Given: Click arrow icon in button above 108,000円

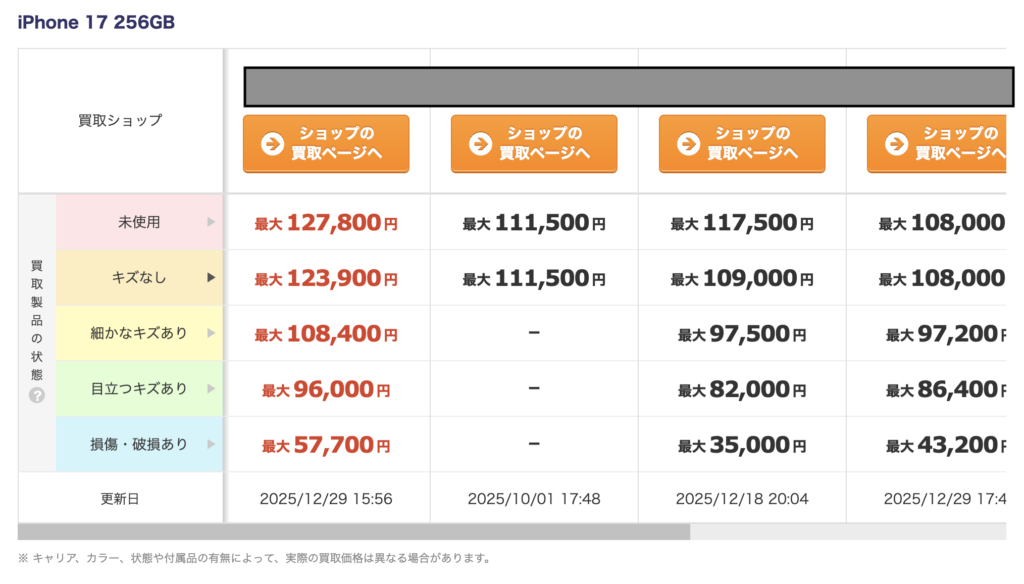Looking at the screenshot, I should coord(896,144).
